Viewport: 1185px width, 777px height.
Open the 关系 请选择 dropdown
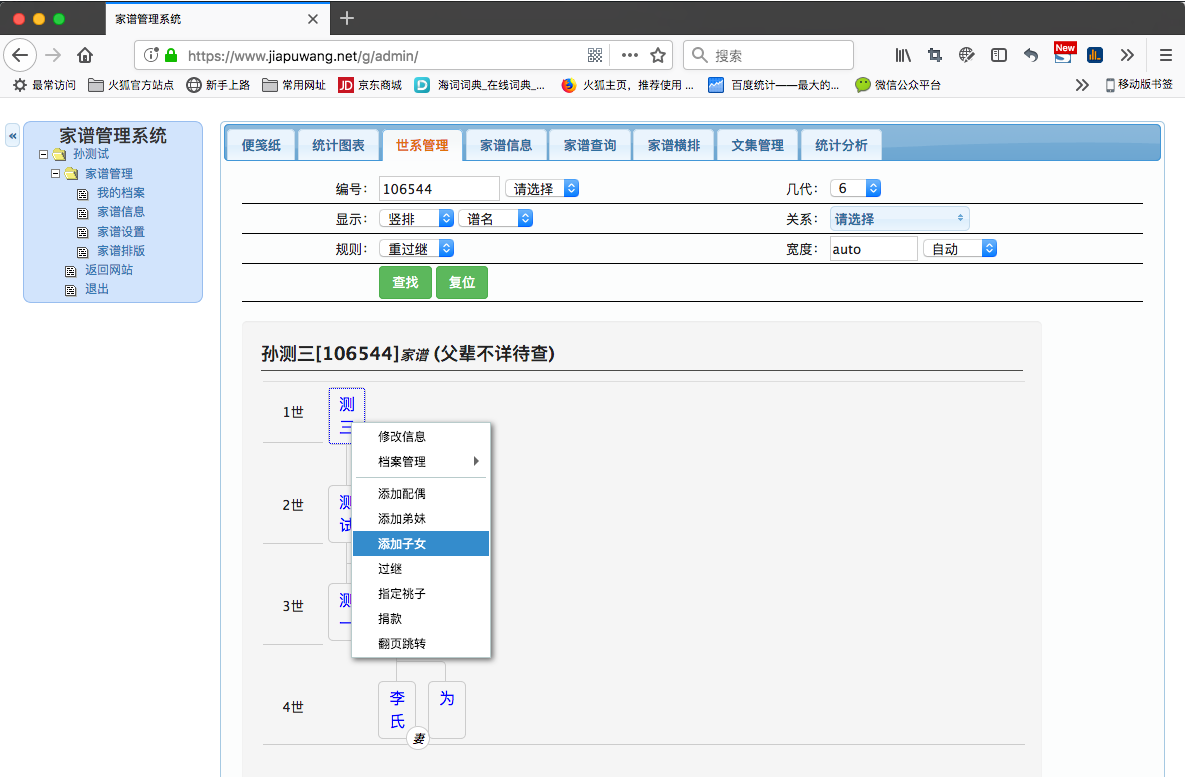(x=899, y=218)
